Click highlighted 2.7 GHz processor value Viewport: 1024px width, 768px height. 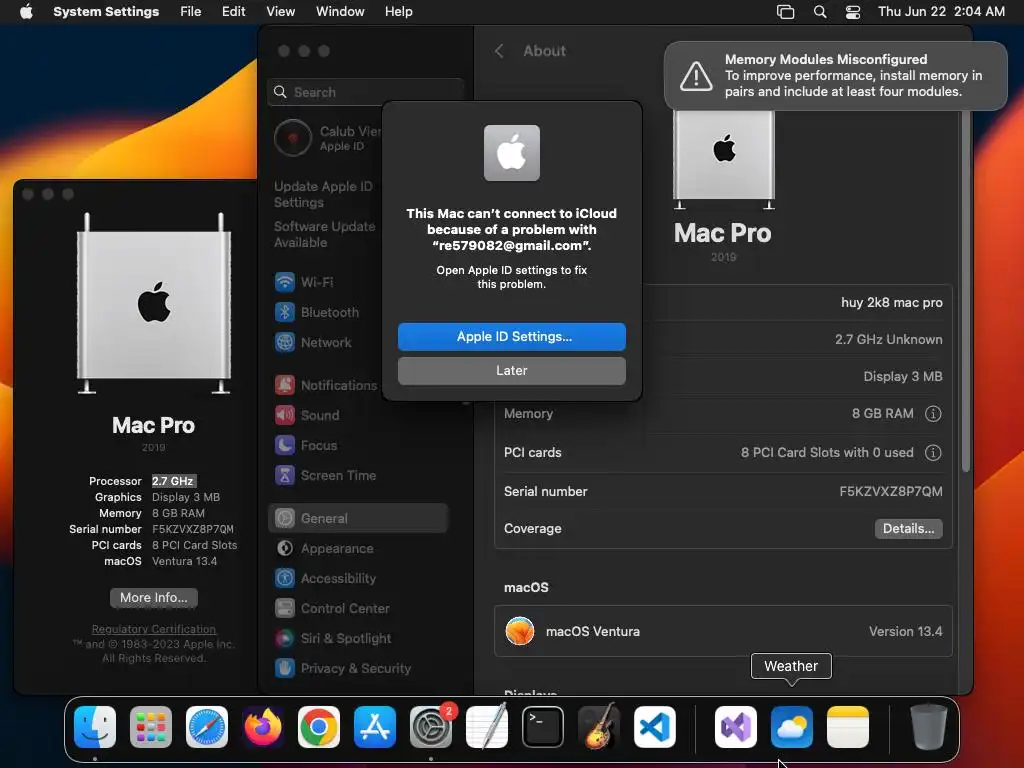coord(173,481)
